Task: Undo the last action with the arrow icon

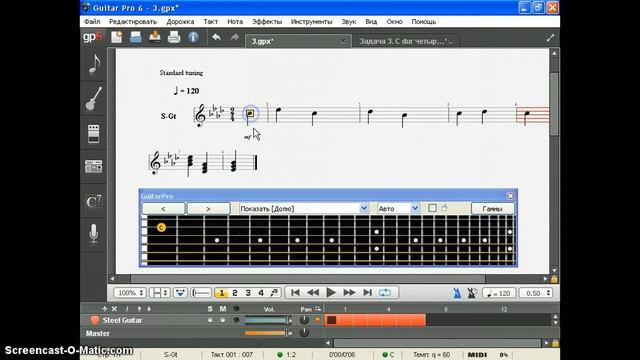Action: point(216,38)
